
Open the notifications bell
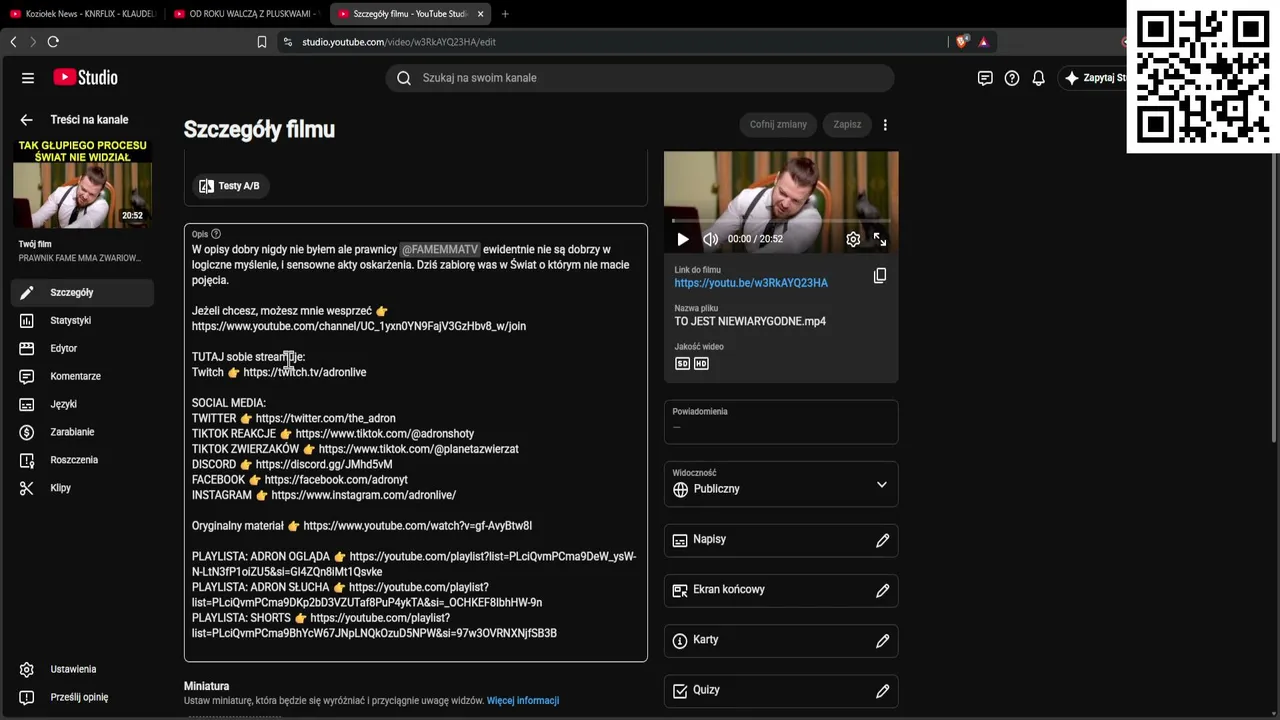(1039, 78)
